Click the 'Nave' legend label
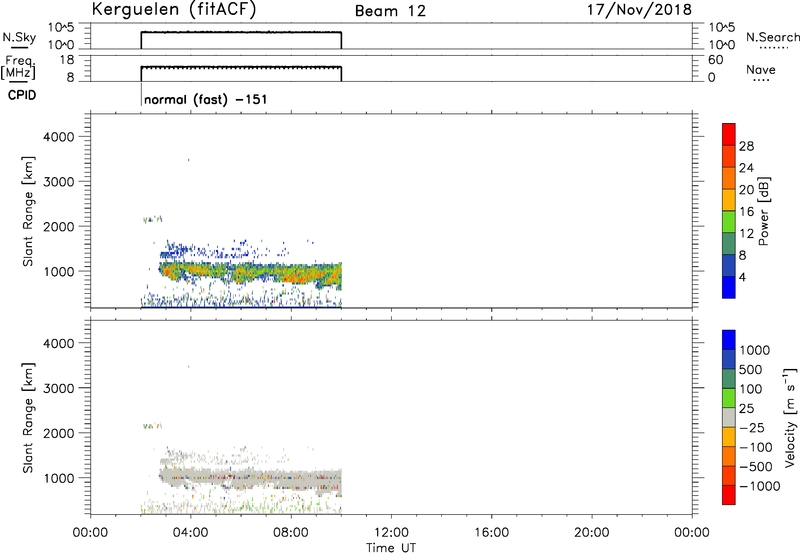Screen dimensions: 800x554 (761, 69)
